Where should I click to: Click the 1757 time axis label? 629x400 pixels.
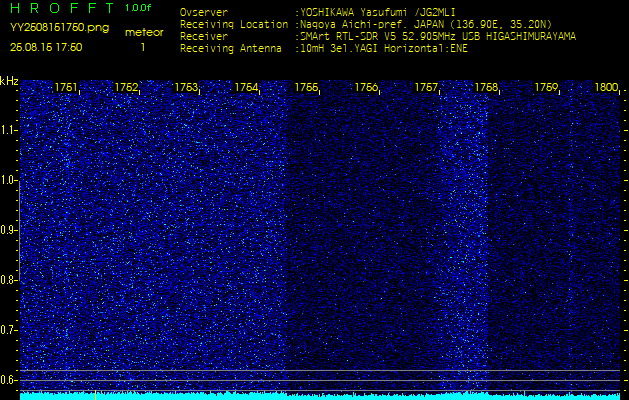point(426,87)
